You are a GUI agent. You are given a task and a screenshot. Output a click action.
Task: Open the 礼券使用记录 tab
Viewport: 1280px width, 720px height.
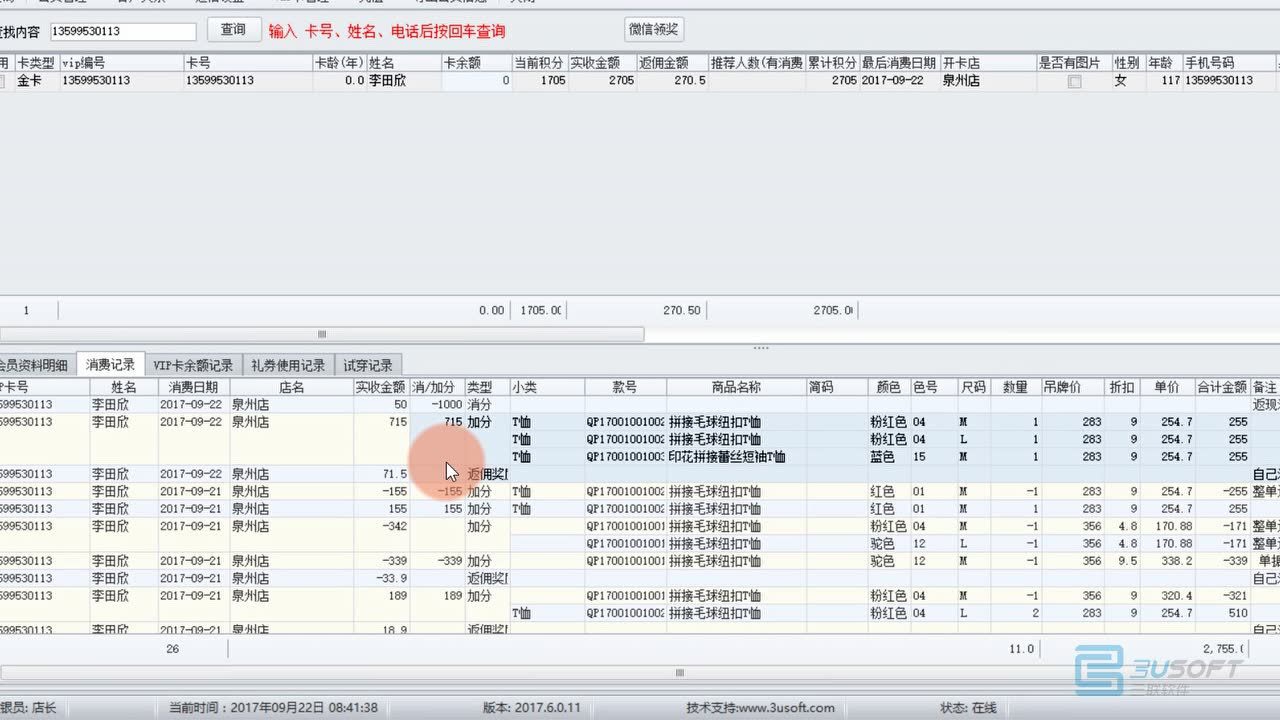pos(288,365)
